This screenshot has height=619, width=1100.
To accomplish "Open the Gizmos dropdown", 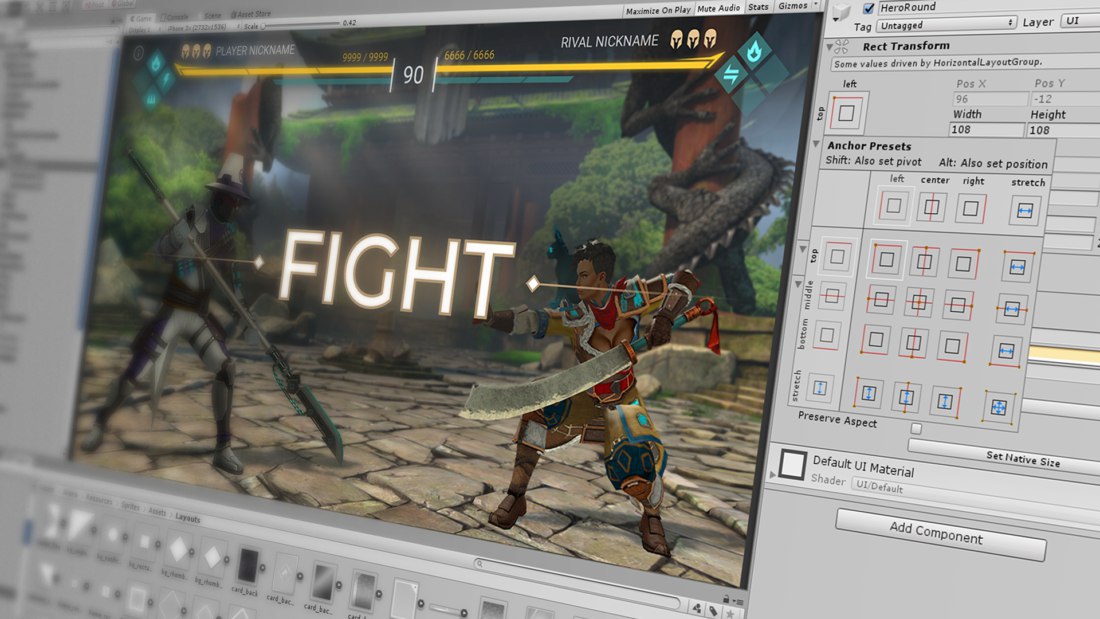I will coord(797,6).
